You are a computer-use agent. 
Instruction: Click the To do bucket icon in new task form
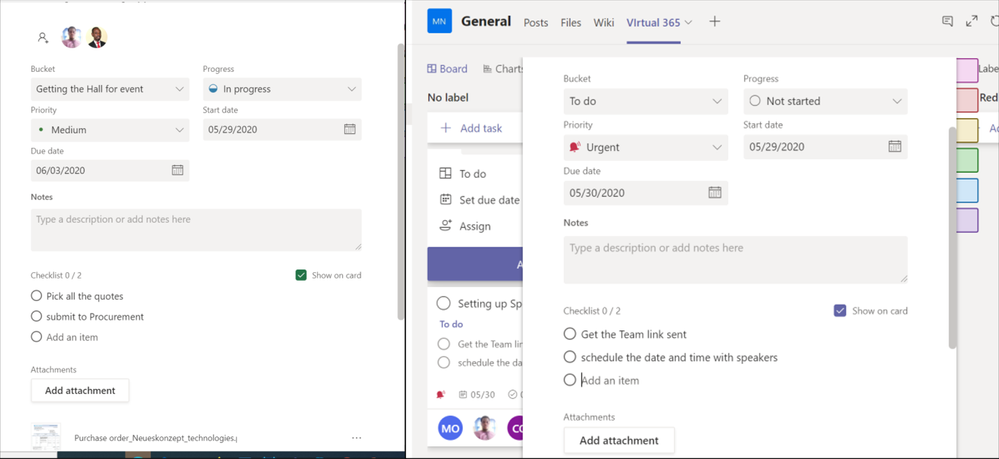tap(445, 173)
